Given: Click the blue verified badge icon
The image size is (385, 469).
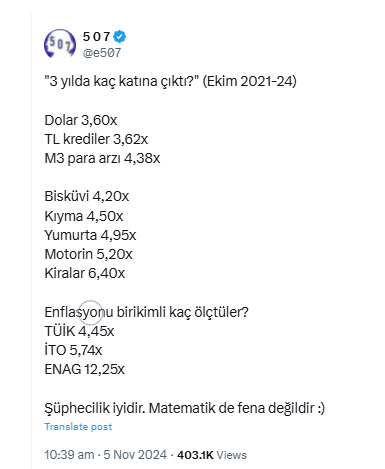Looking at the screenshot, I should [x=120, y=36].
